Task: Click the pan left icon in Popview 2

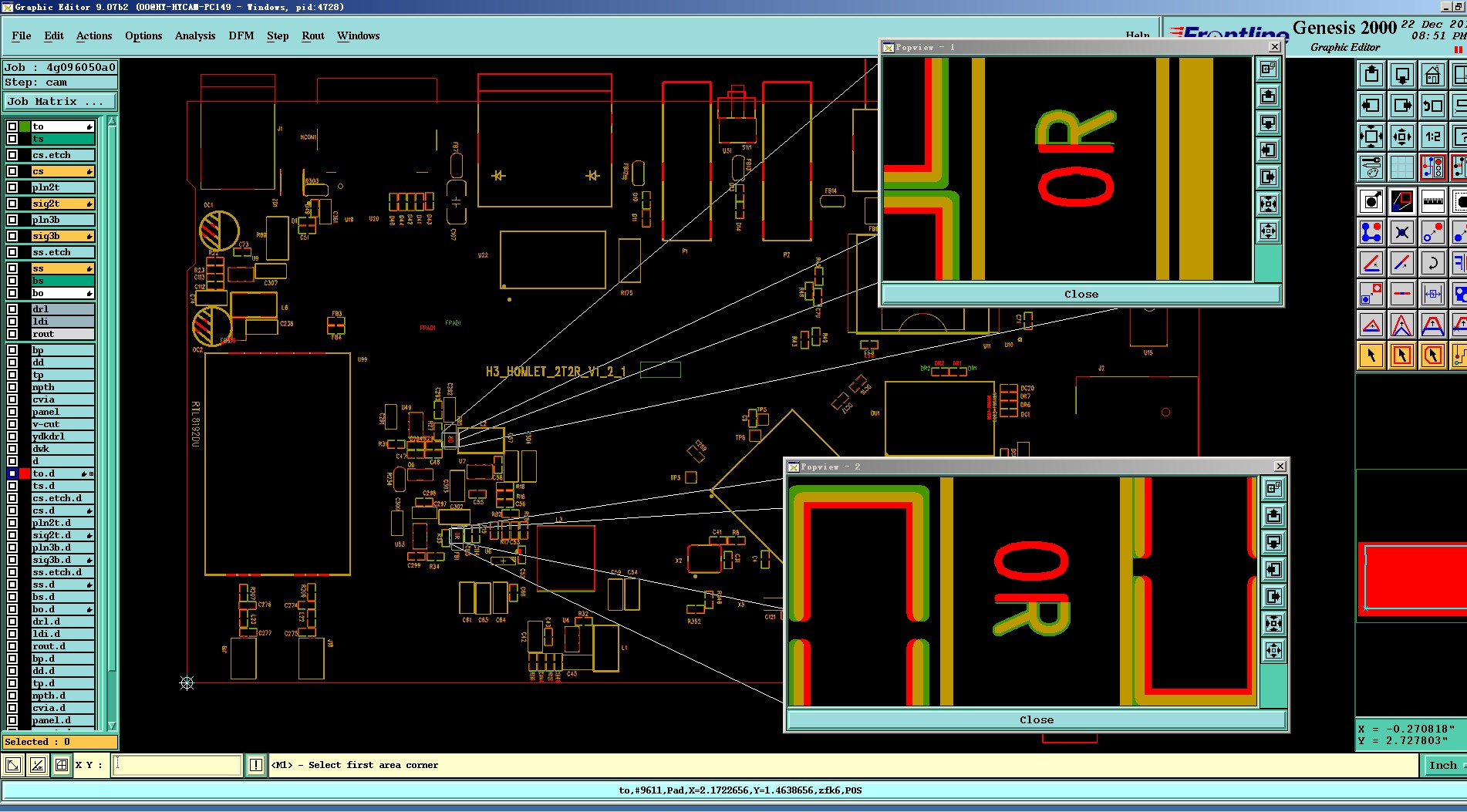Action: (1274, 569)
